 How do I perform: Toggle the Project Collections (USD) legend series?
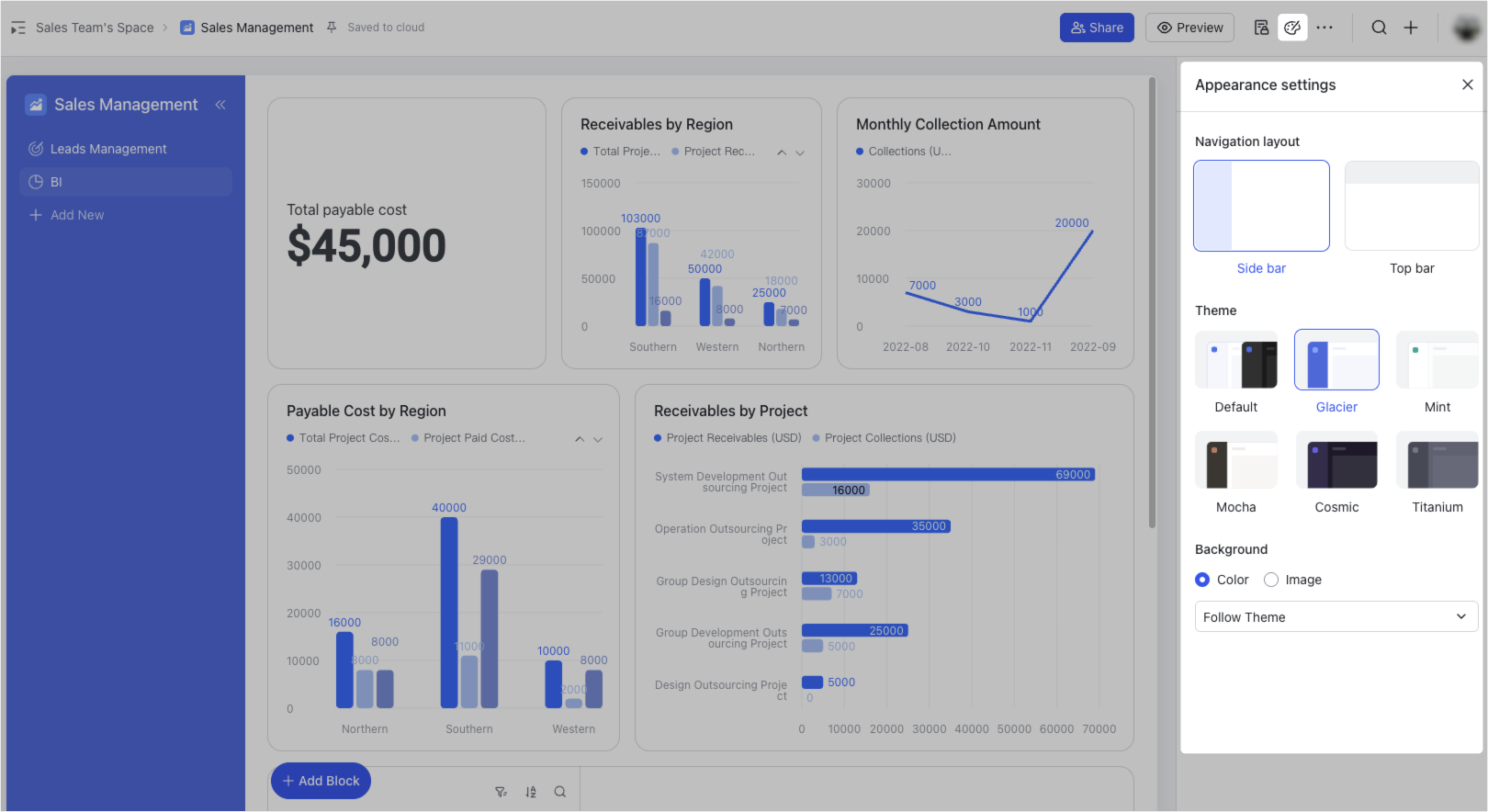coord(885,438)
